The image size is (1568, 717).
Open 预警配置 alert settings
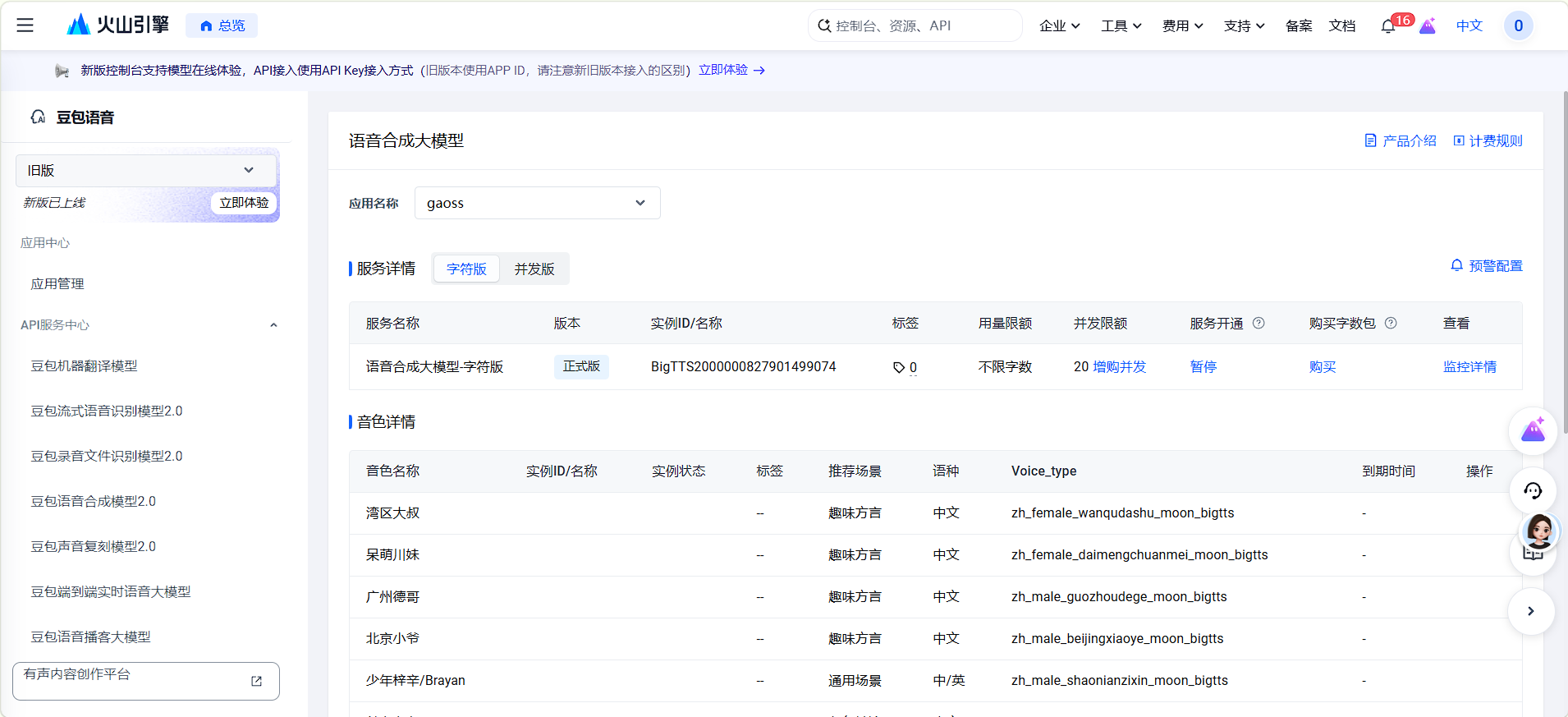point(1487,265)
